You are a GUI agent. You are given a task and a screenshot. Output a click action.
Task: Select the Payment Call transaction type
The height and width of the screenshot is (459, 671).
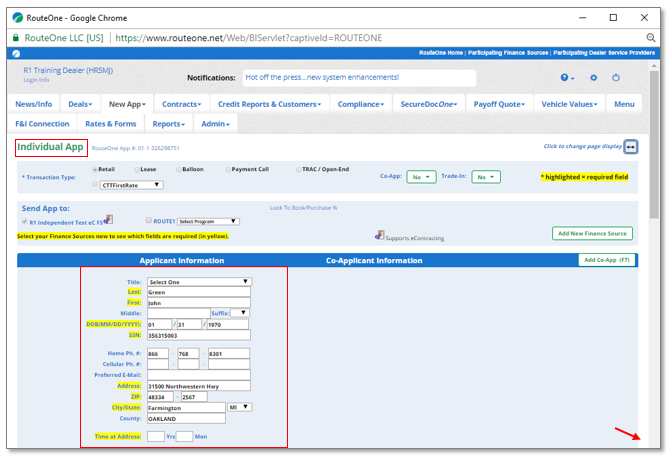tap(228, 169)
